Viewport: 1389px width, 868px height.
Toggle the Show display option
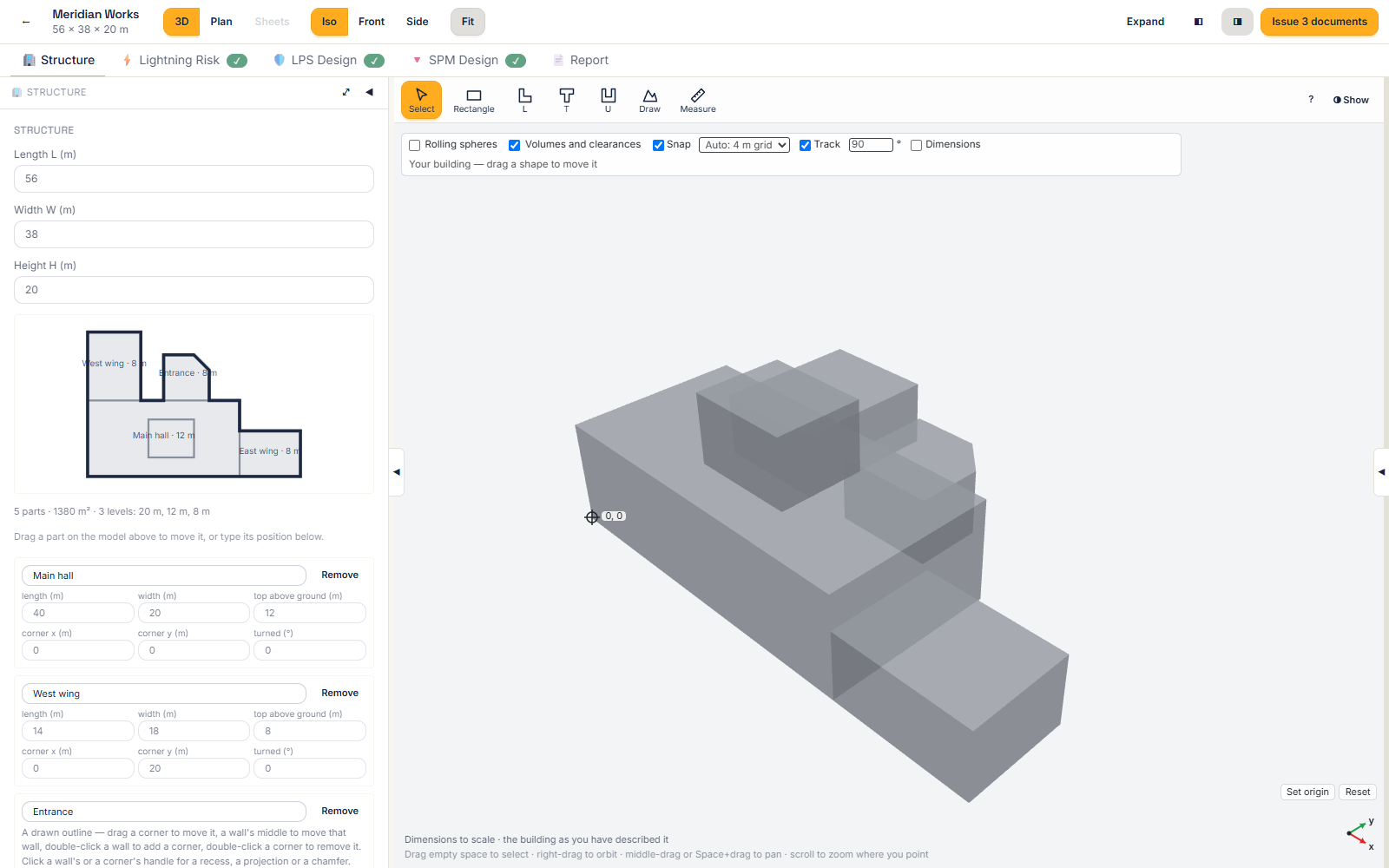click(1351, 100)
